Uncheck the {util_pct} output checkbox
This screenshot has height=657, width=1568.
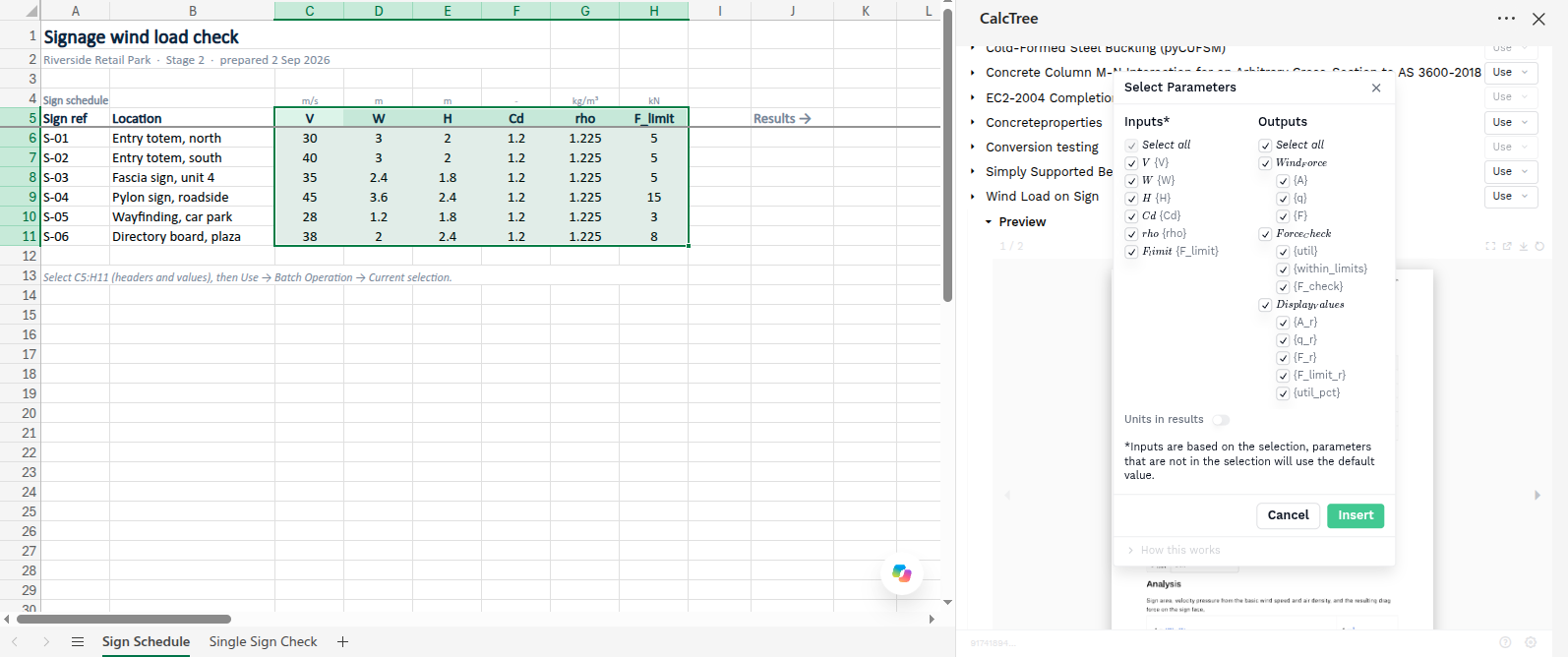point(1283,393)
